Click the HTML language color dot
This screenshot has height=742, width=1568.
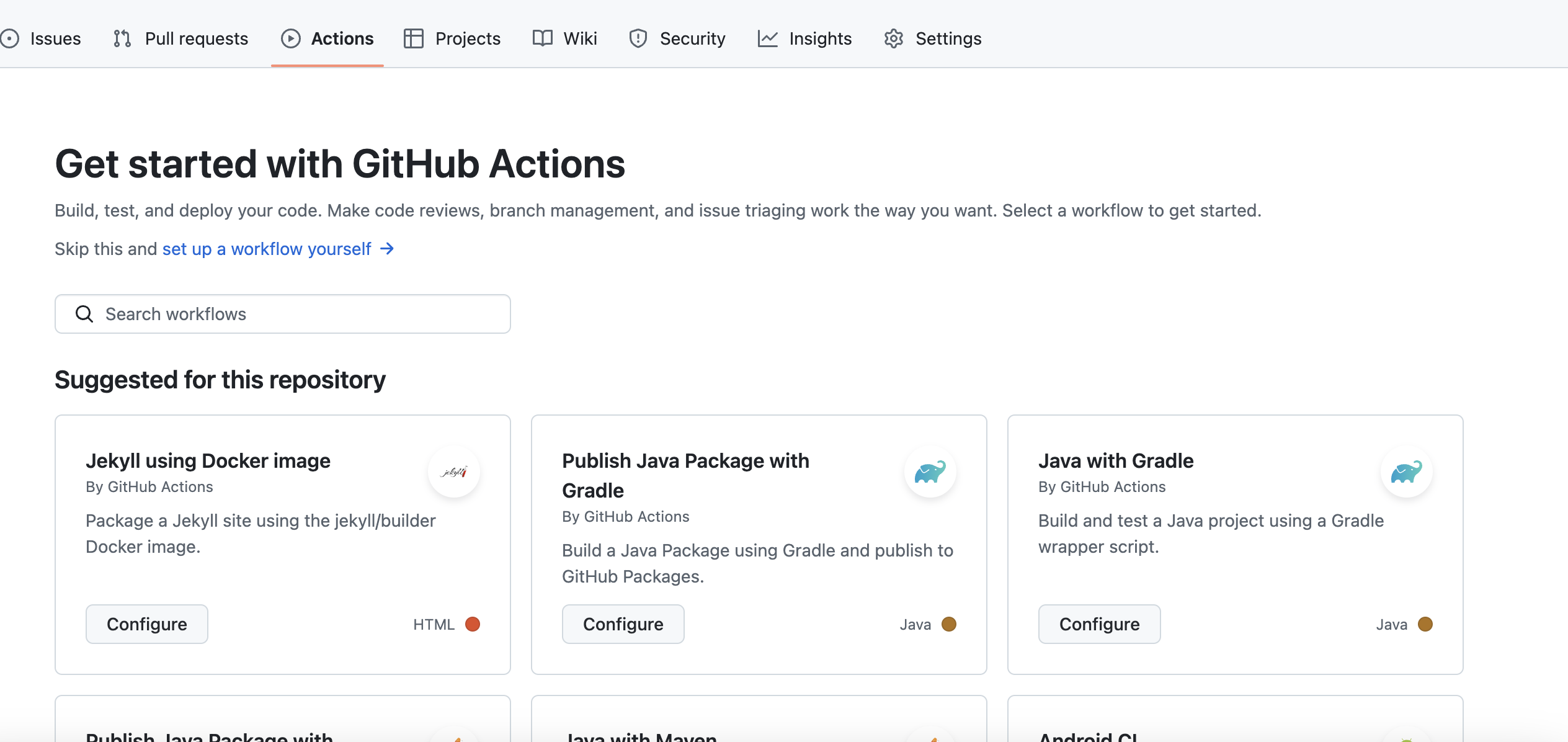click(x=473, y=624)
